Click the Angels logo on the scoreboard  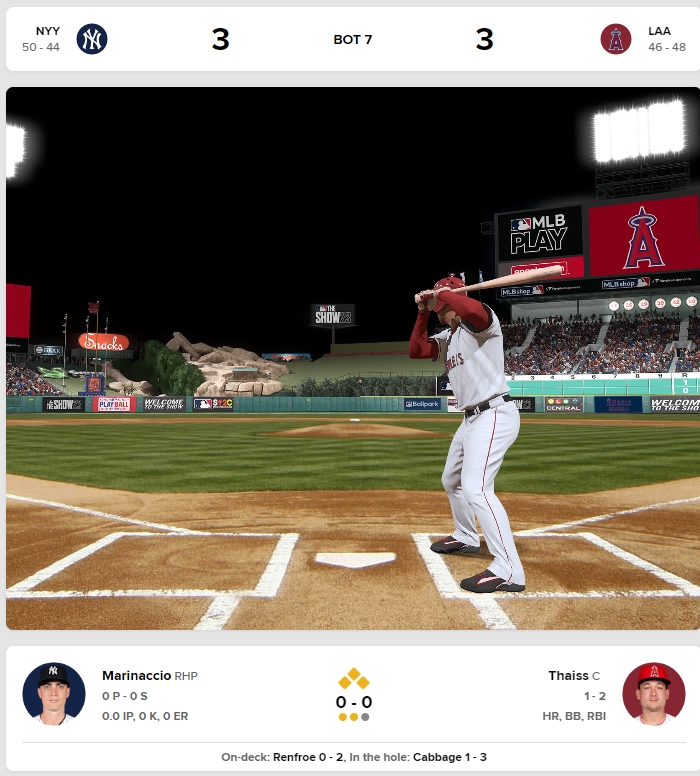pos(643,238)
